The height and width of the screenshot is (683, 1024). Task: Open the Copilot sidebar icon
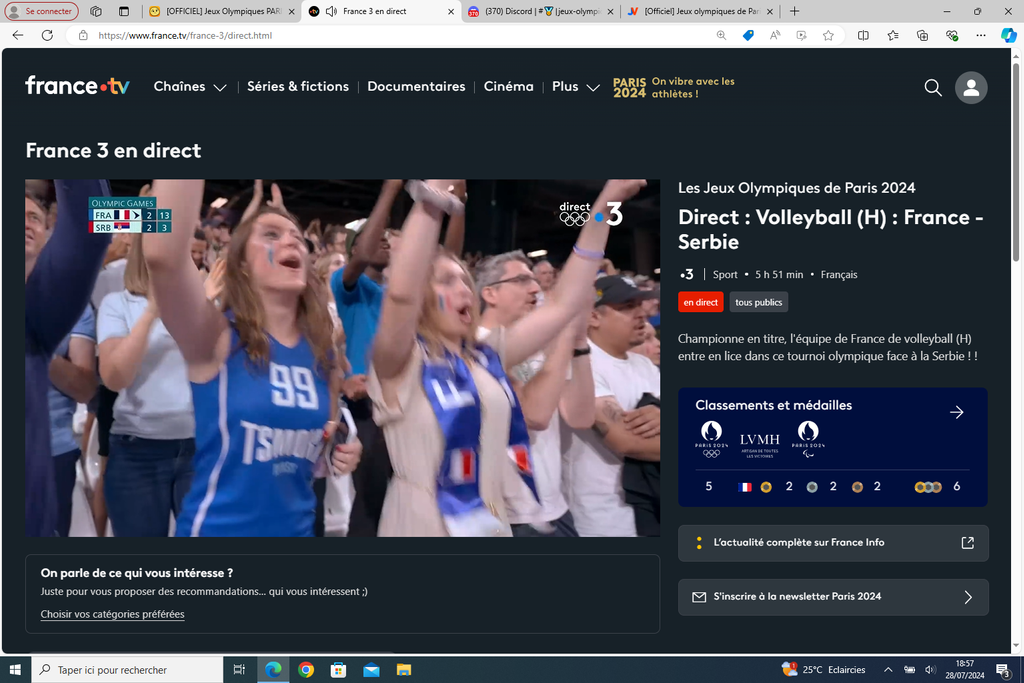click(x=1008, y=35)
